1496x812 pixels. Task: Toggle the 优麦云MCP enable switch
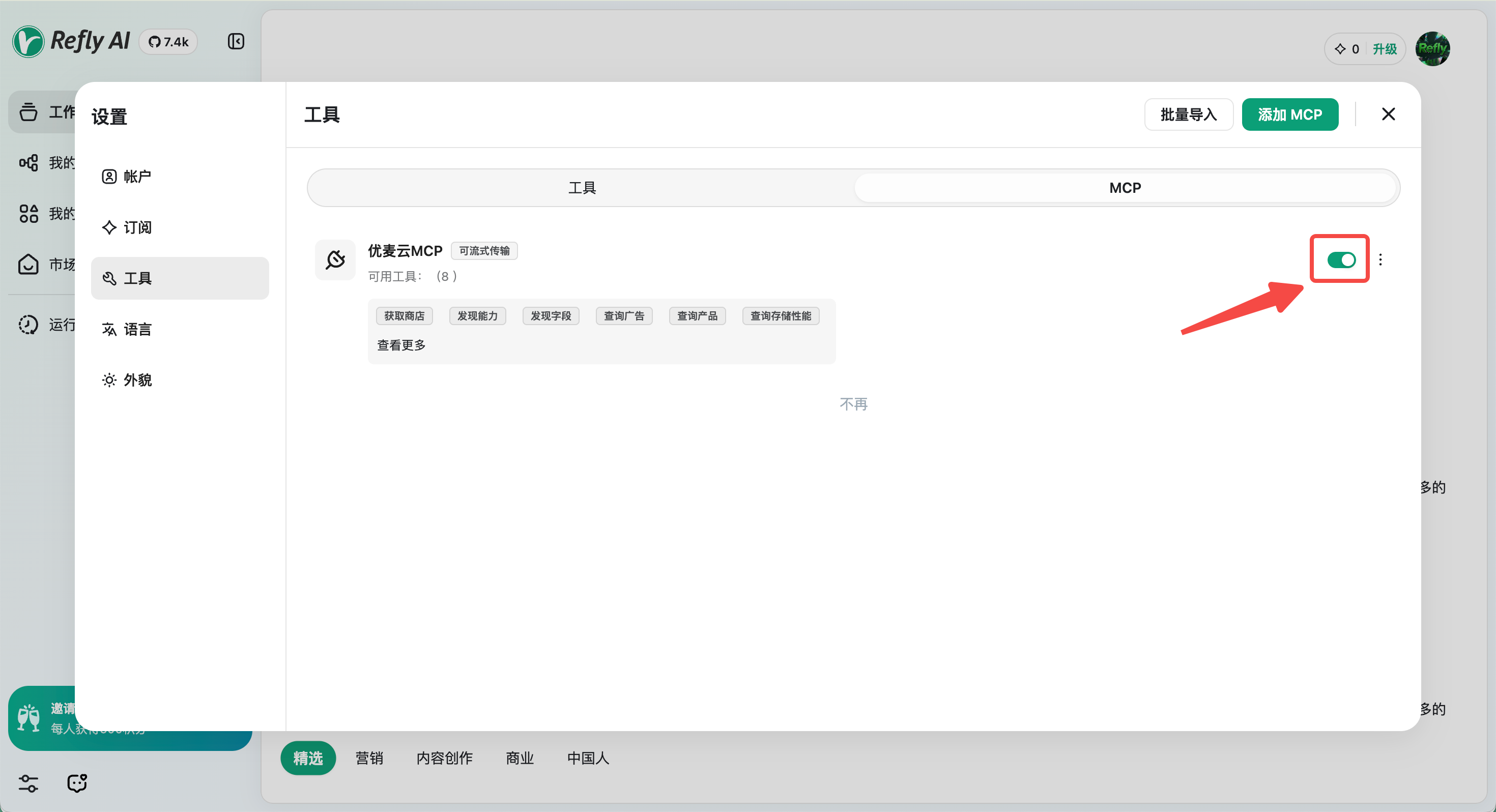pyautogui.click(x=1341, y=259)
